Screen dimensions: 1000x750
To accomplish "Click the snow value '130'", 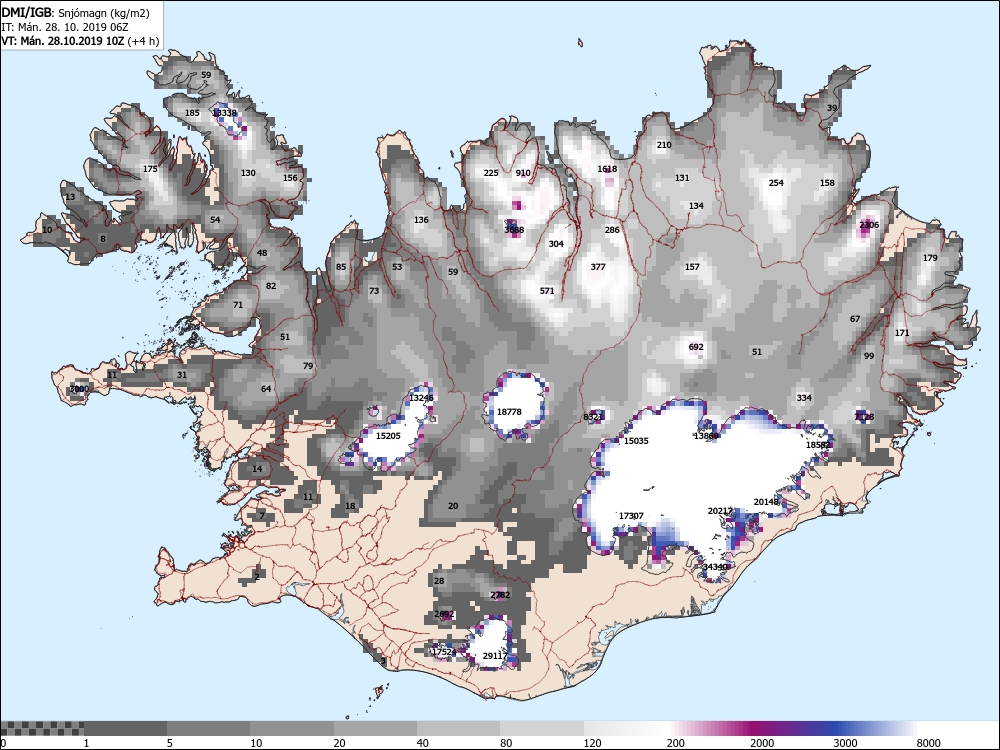I will pos(248,173).
